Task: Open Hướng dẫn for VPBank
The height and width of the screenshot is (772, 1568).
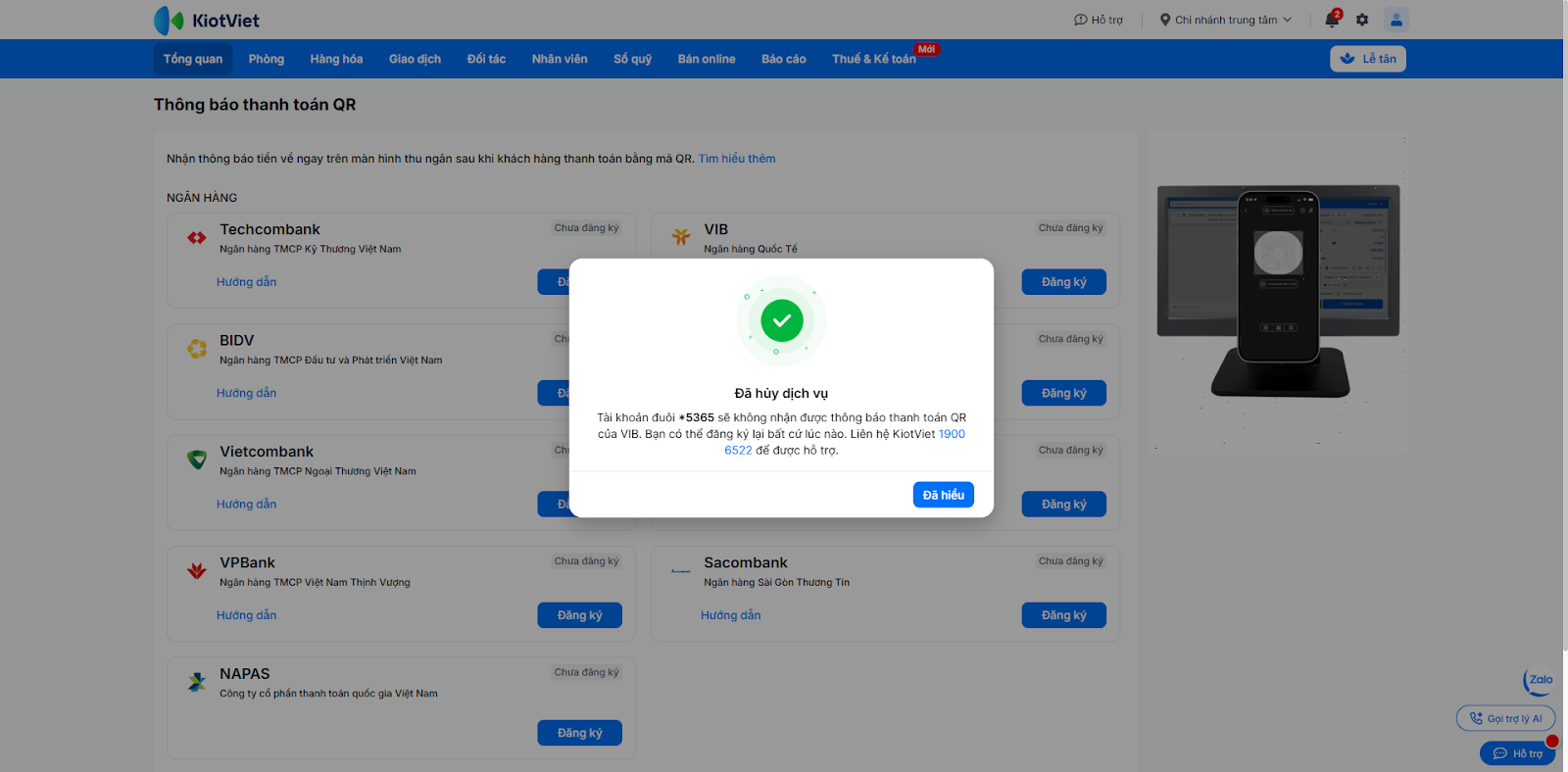Action: 247,615
